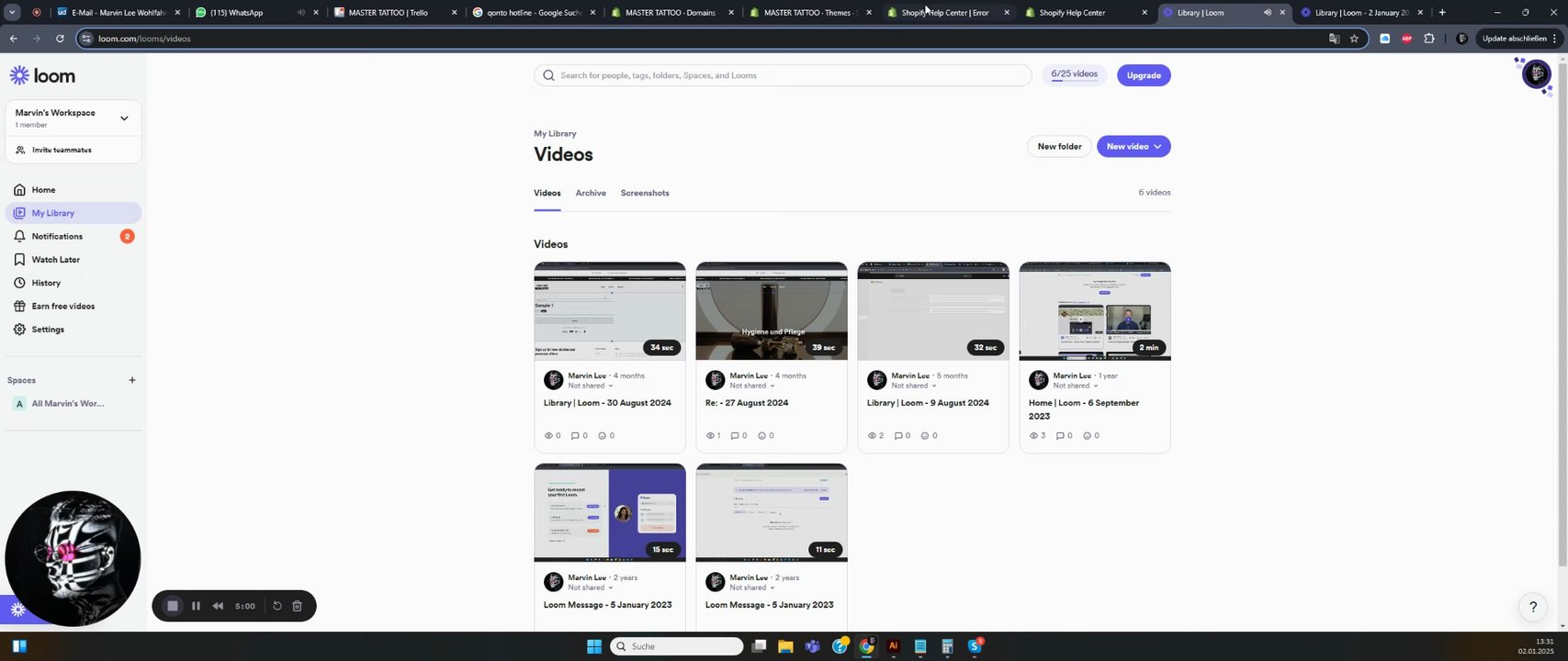The width and height of the screenshot is (1568, 661).
Task: Open the New video dropdown
Action: [x=1134, y=147]
